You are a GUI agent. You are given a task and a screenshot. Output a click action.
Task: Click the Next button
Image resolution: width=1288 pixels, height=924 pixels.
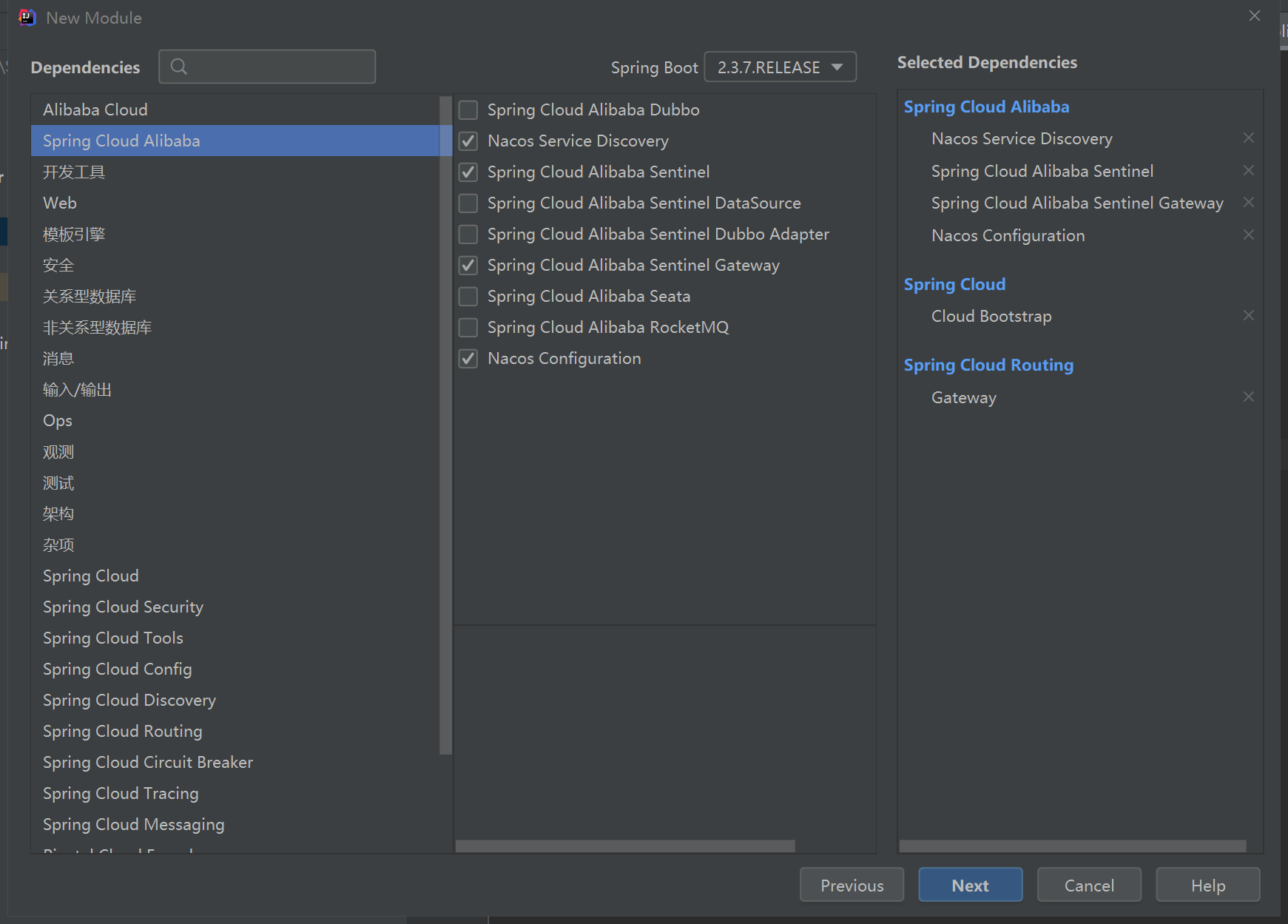971,885
